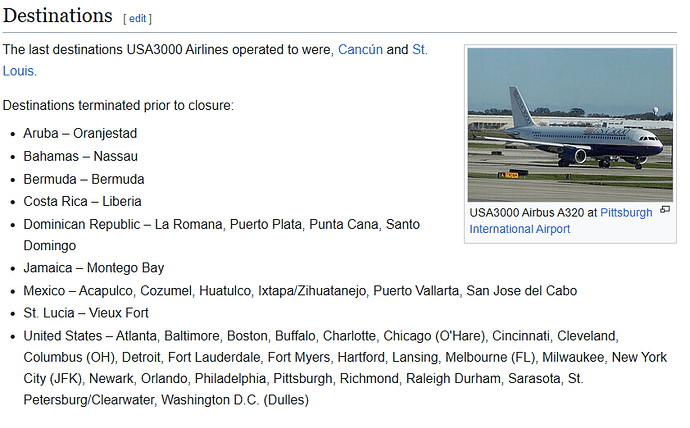Click the Aruba – Oranjestad list item

80,133
